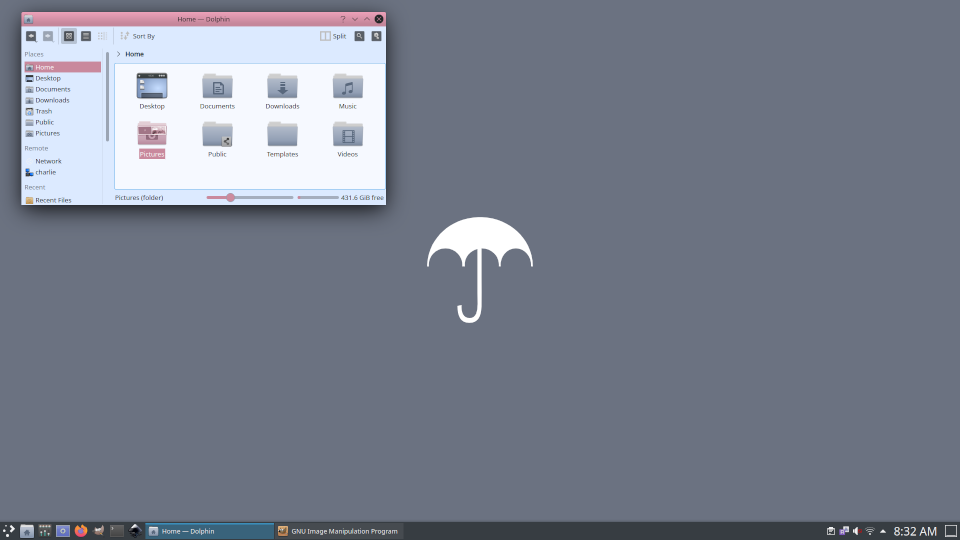Click the free disk space bar
960x540 pixels.
pyautogui.click(x=318, y=198)
